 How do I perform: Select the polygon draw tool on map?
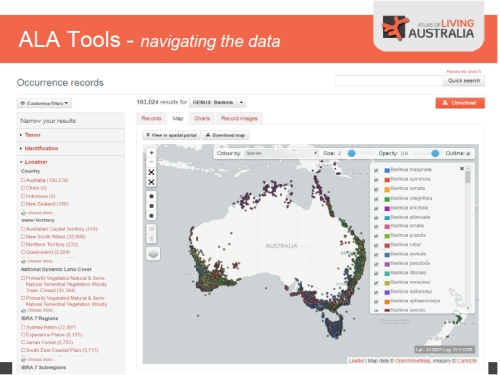point(151,196)
